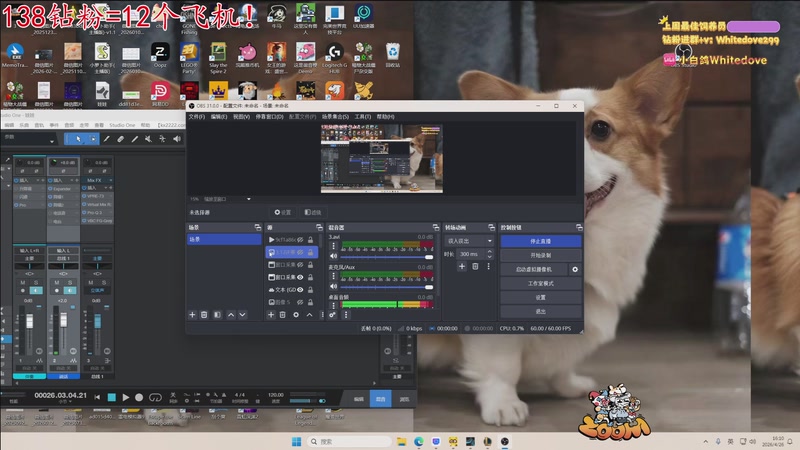Viewport: 800px width, 450px height.
Task: Click 启动虚拟摄像机 virtual camera button
Action: coord(534,269)
